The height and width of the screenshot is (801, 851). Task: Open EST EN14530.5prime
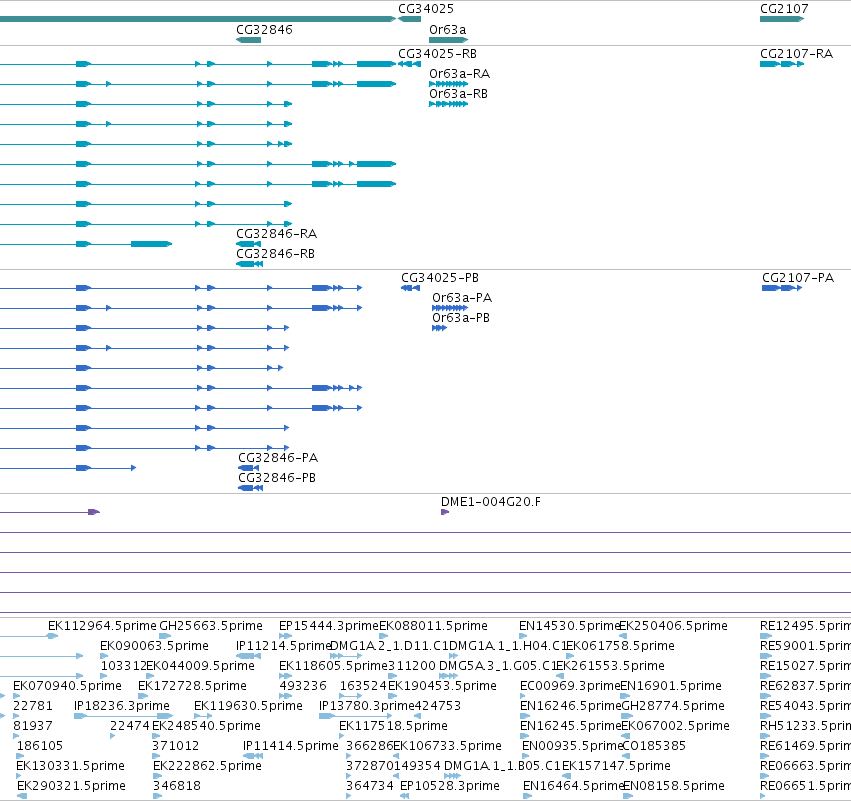pyautogui.click(x=569, y=626)
